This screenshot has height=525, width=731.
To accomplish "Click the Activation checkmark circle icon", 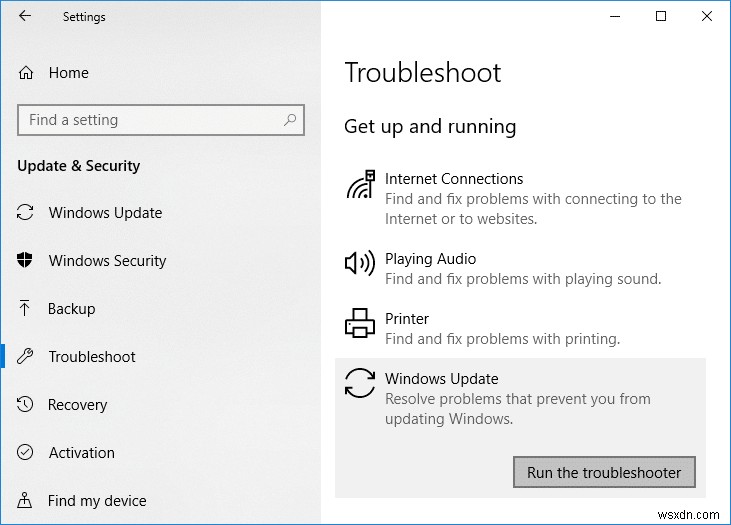I will point(26,453).
